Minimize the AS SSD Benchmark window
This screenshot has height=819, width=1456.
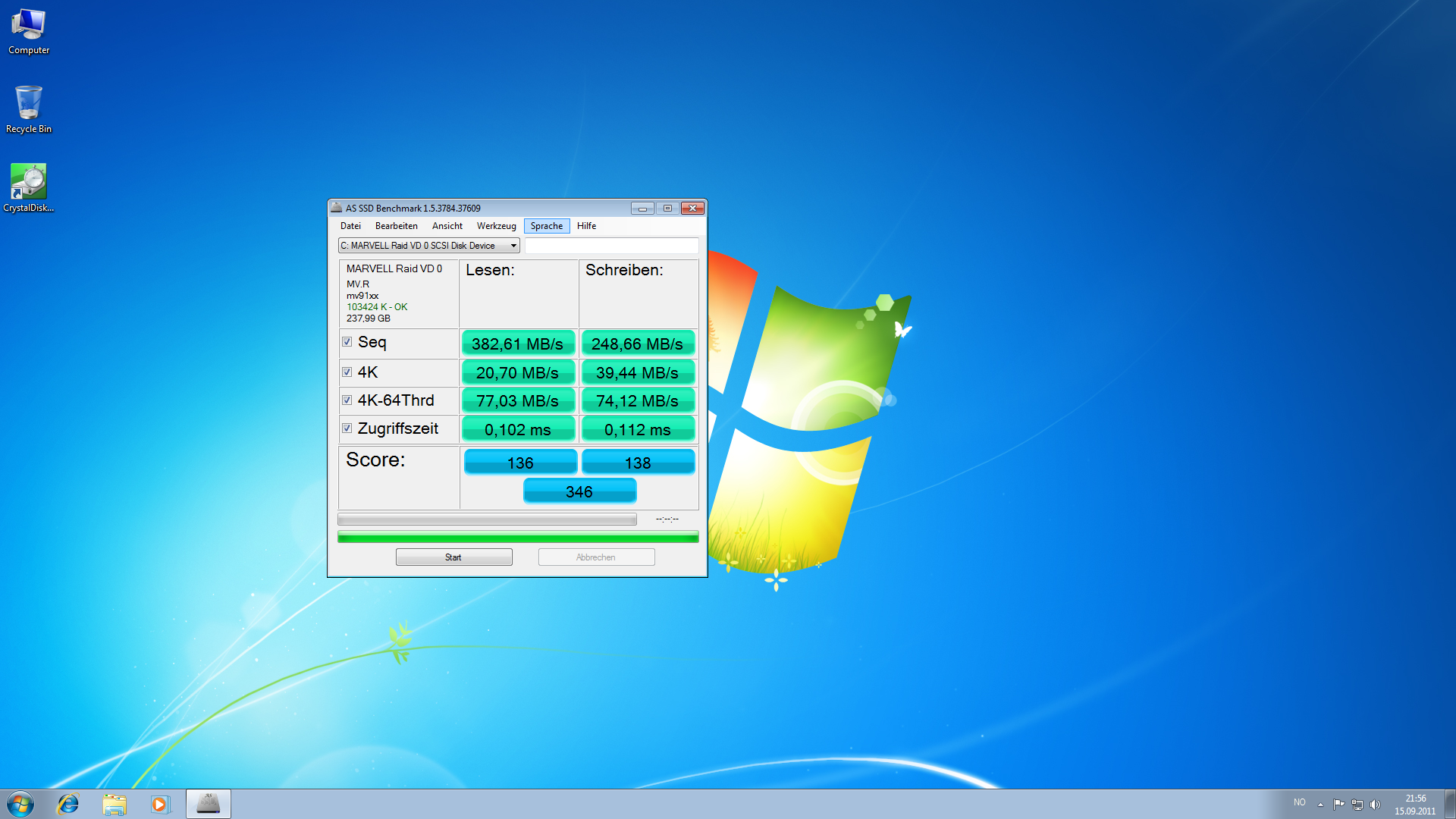coord(642,209)
